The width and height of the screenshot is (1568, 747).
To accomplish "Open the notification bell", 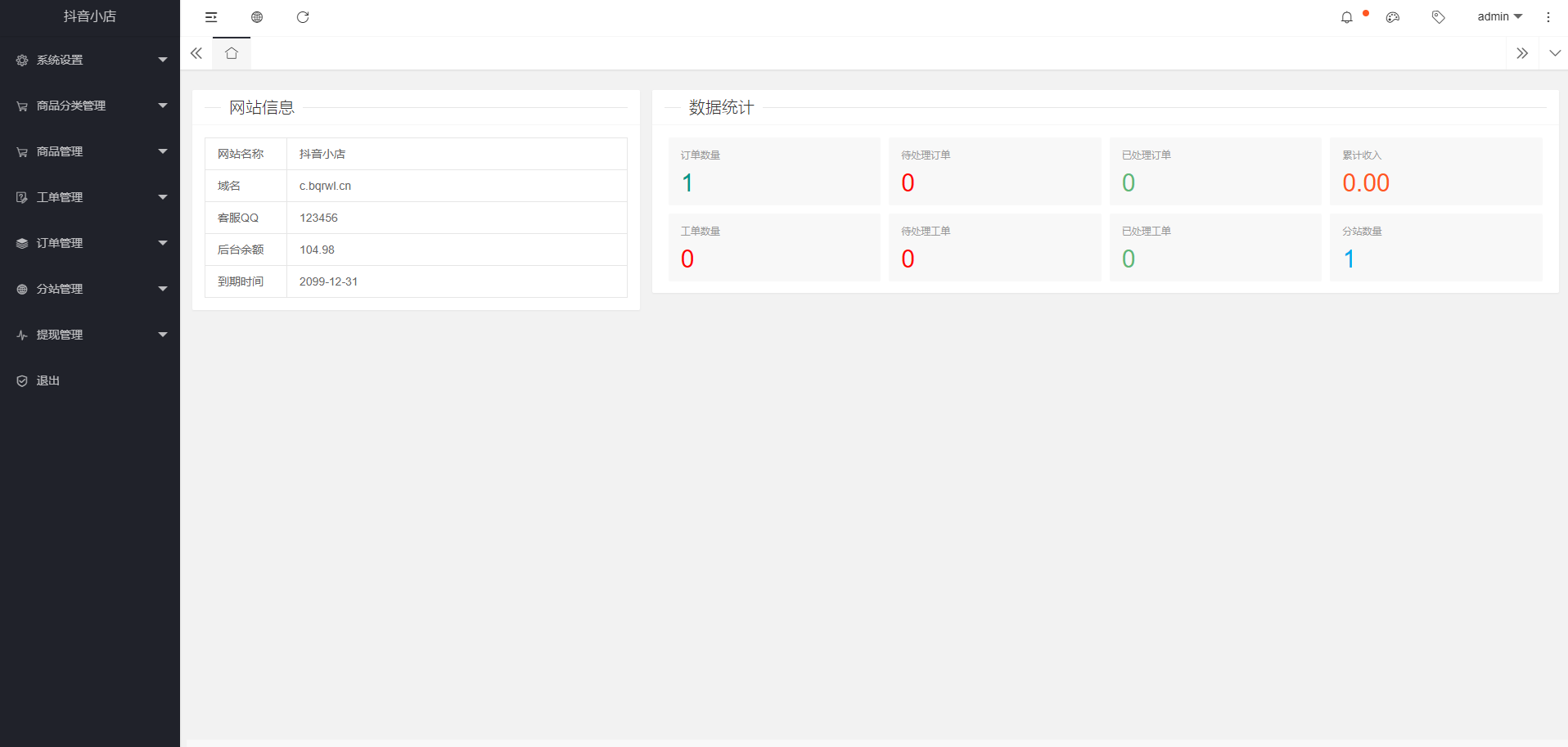I will [1346, 17].
